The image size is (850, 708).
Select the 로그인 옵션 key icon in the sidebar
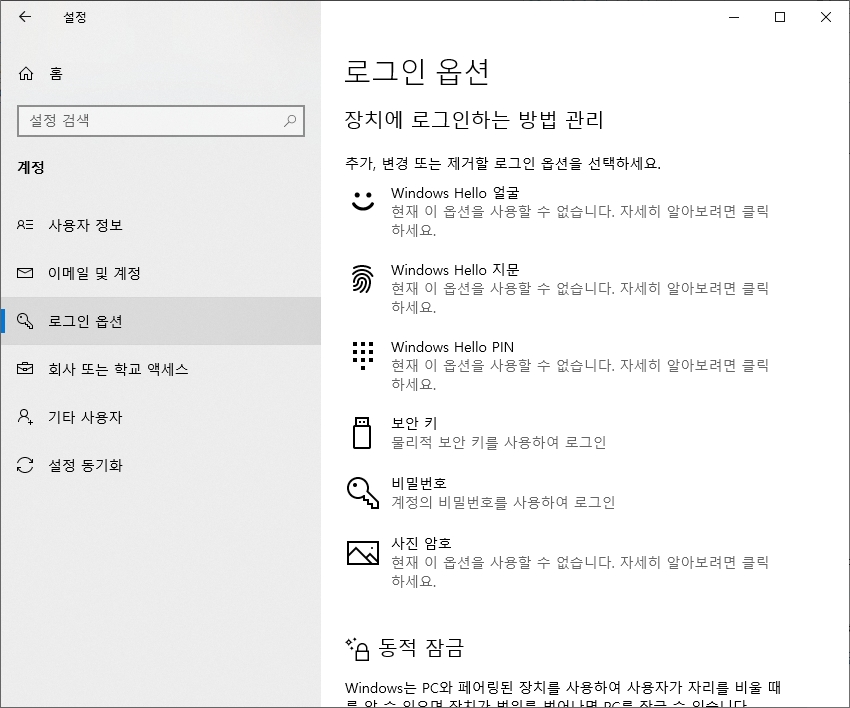25,321
